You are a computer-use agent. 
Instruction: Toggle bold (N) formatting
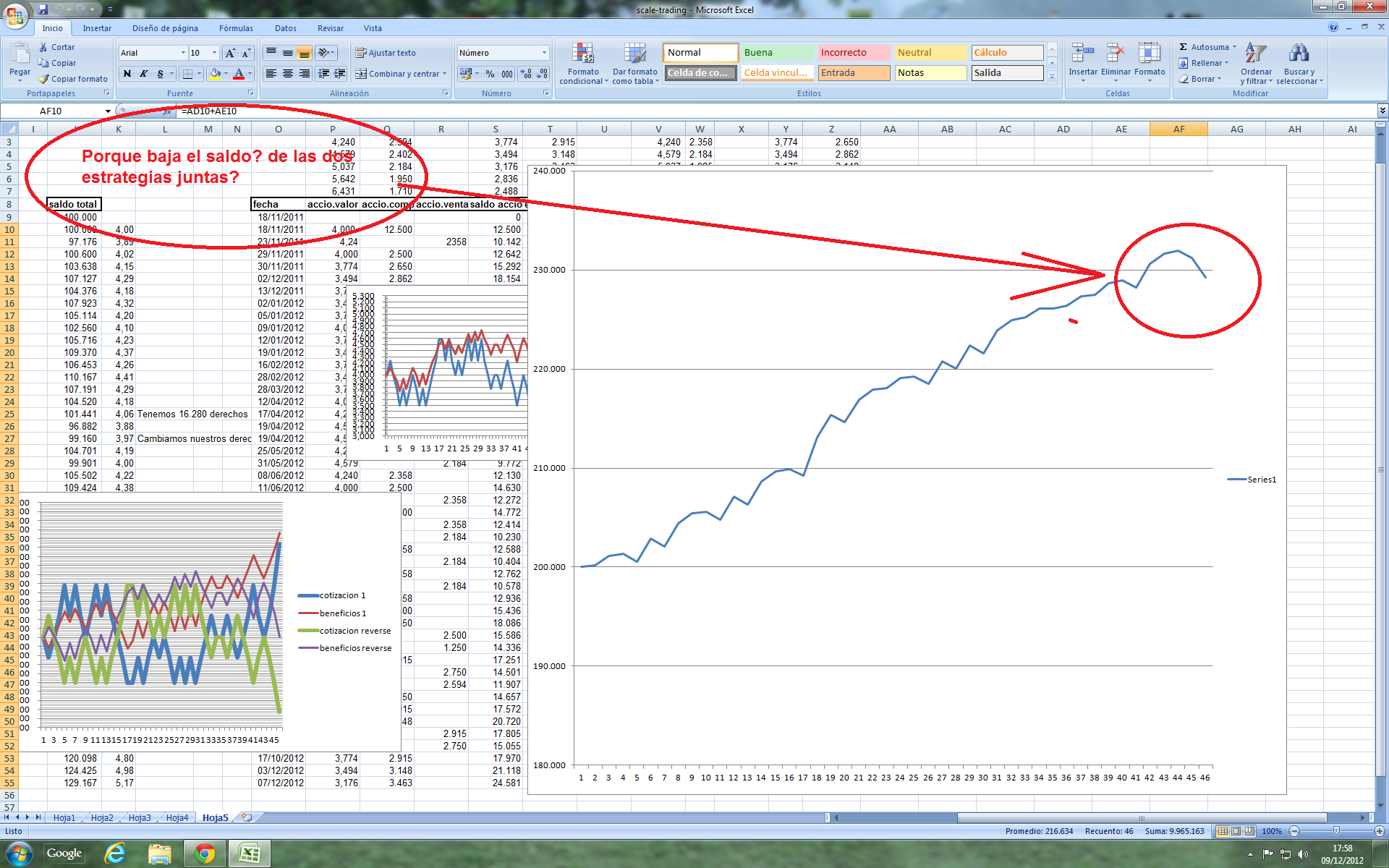[x=127, y=74]
